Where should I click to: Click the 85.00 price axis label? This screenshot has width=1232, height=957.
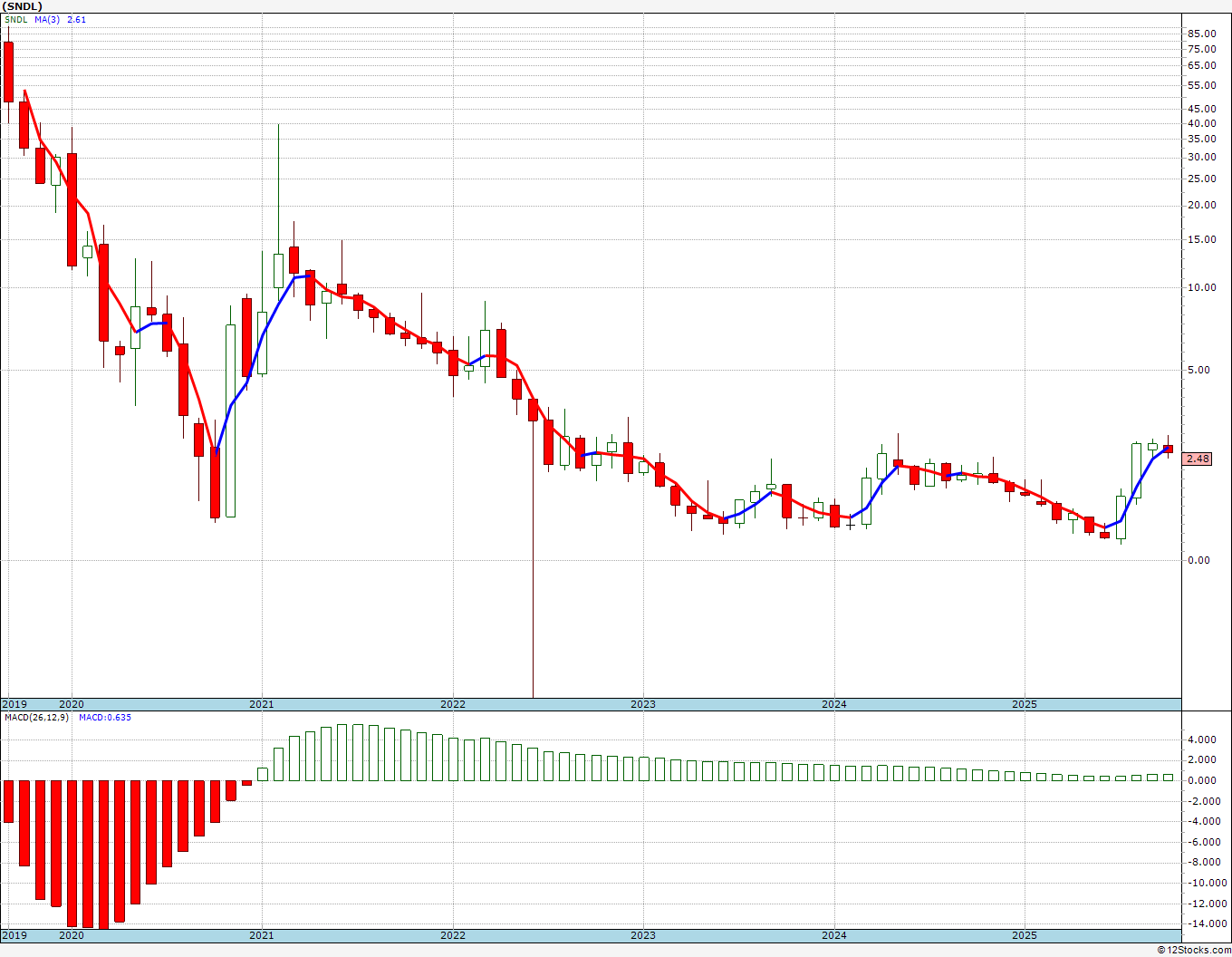1203,34
